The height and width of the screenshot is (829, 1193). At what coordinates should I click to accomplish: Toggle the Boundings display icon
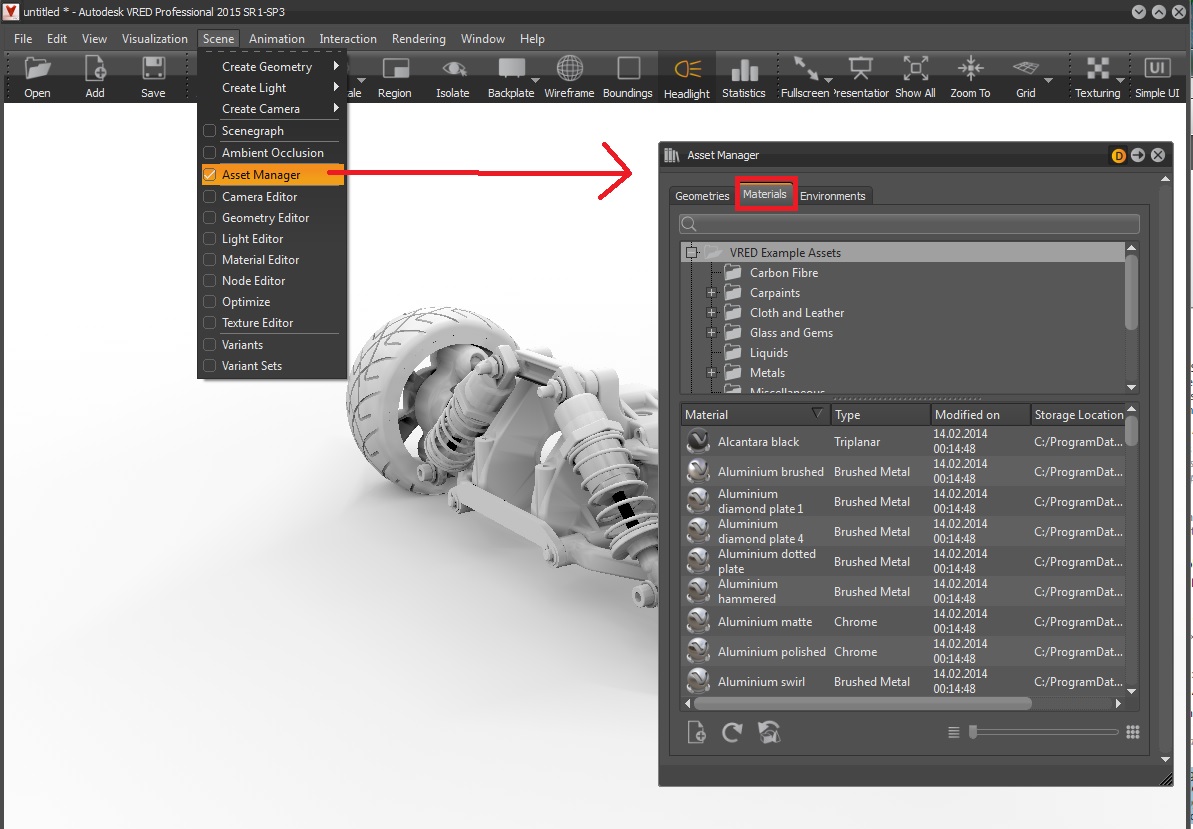(628, 76)
